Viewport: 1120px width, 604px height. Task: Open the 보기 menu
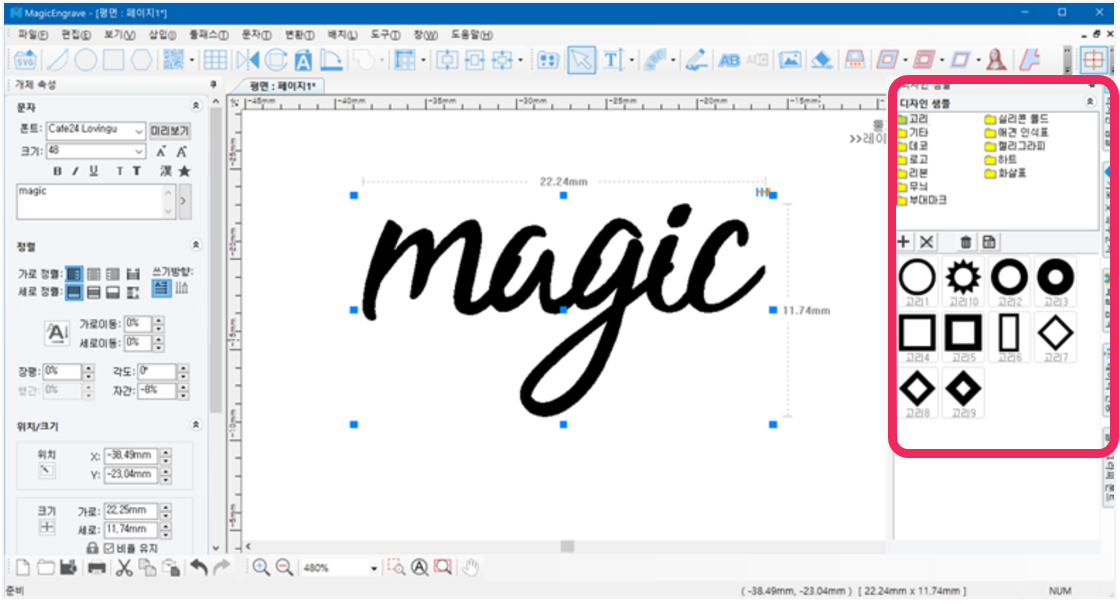119,34
